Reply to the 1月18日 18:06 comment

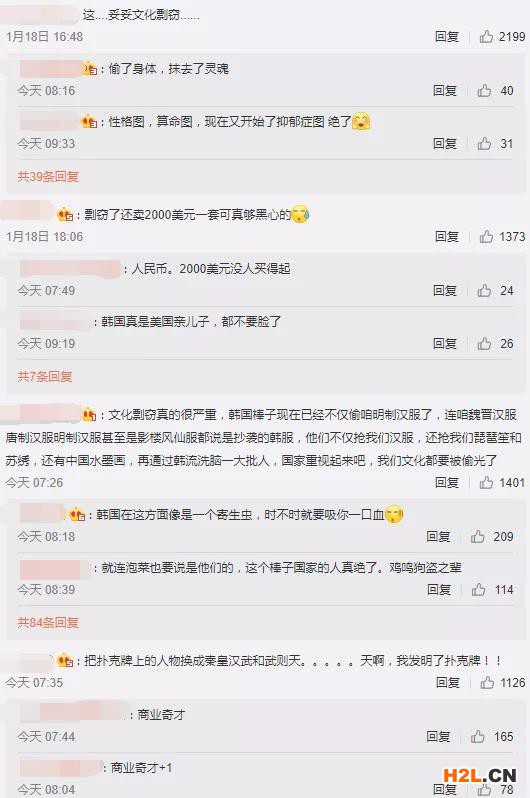(x=447, y=236)
